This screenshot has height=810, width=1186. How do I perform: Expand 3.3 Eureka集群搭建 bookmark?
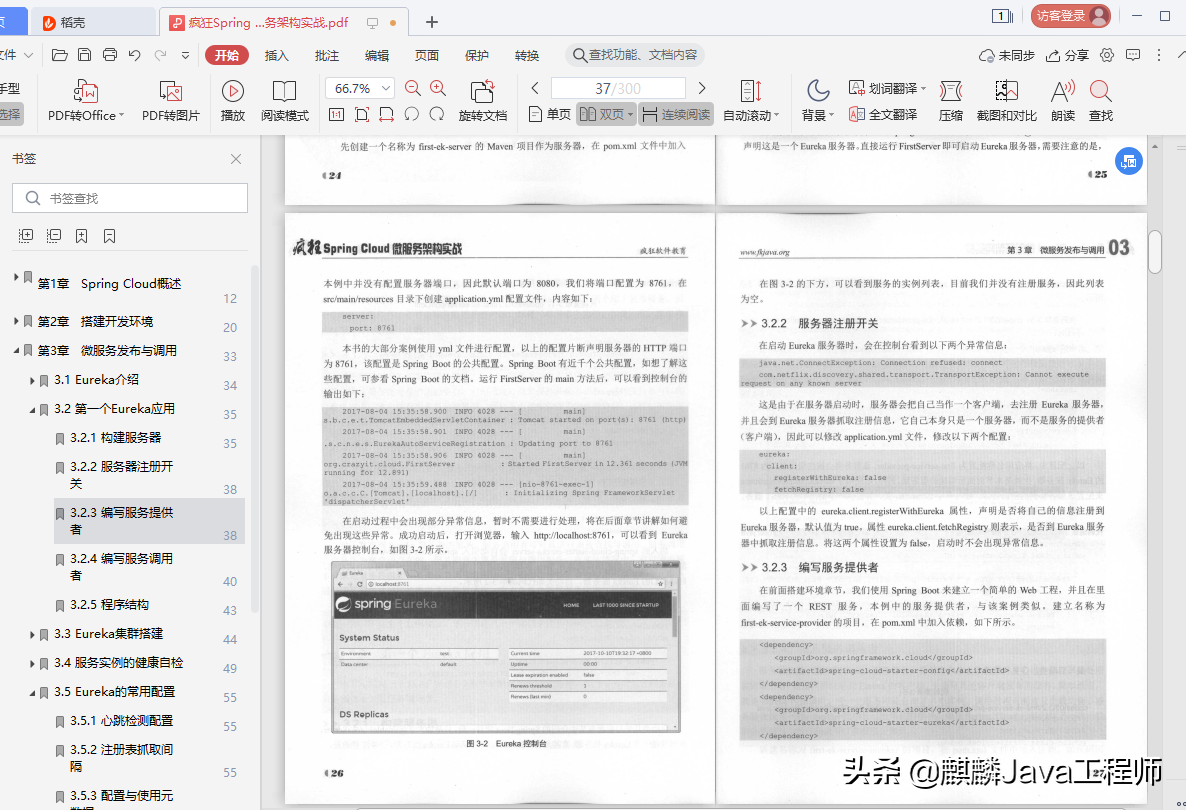click(32, 635)
